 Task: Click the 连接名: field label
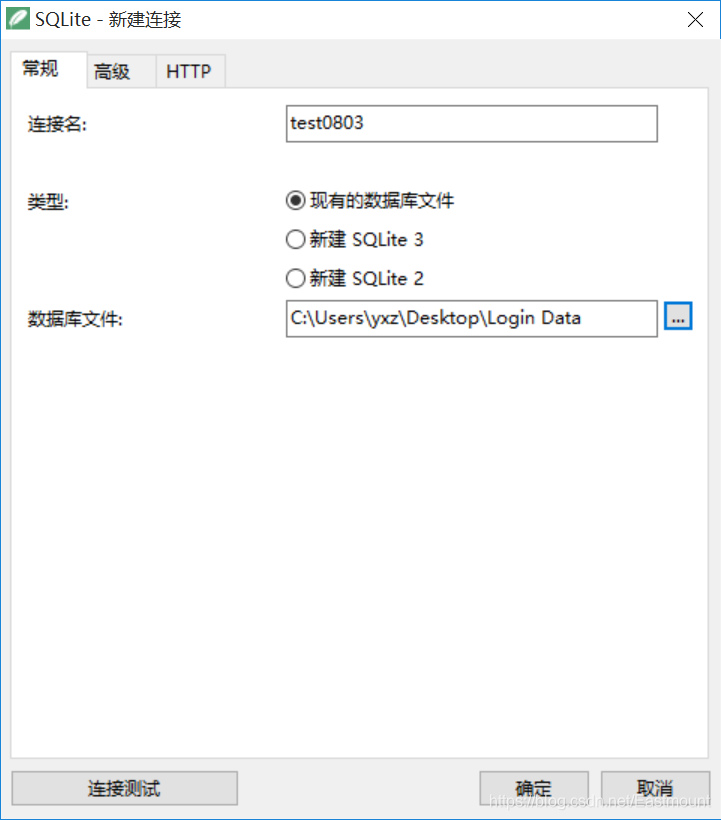(x=57, y=124)
